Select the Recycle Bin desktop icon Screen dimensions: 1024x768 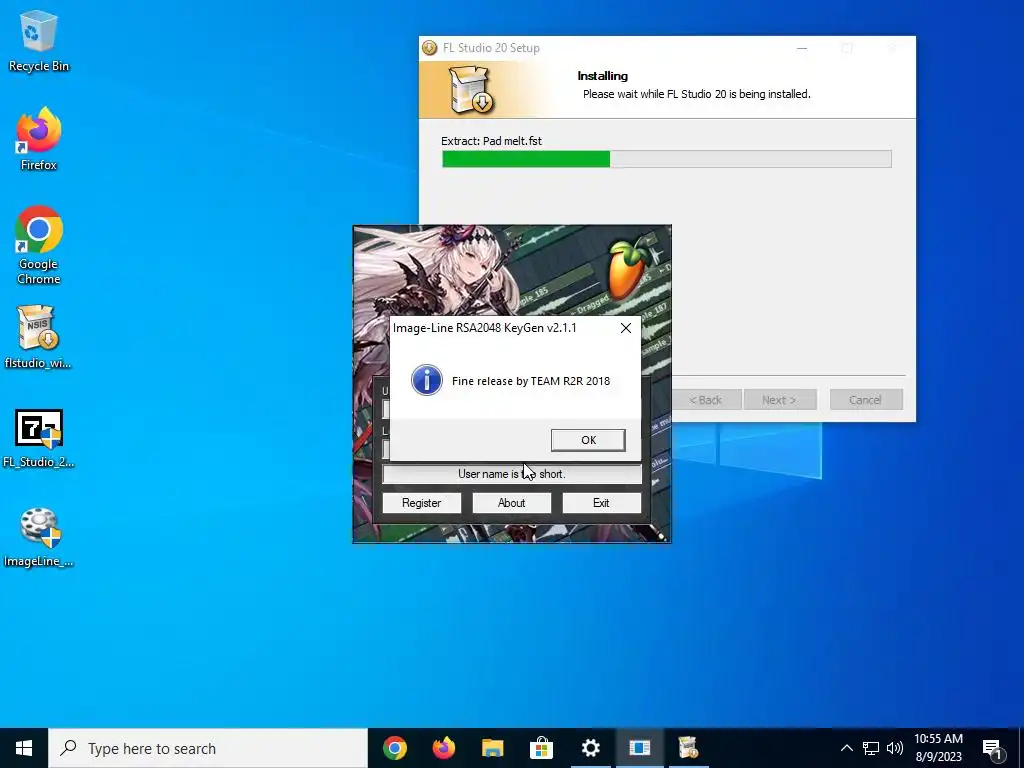pos(39,40)
